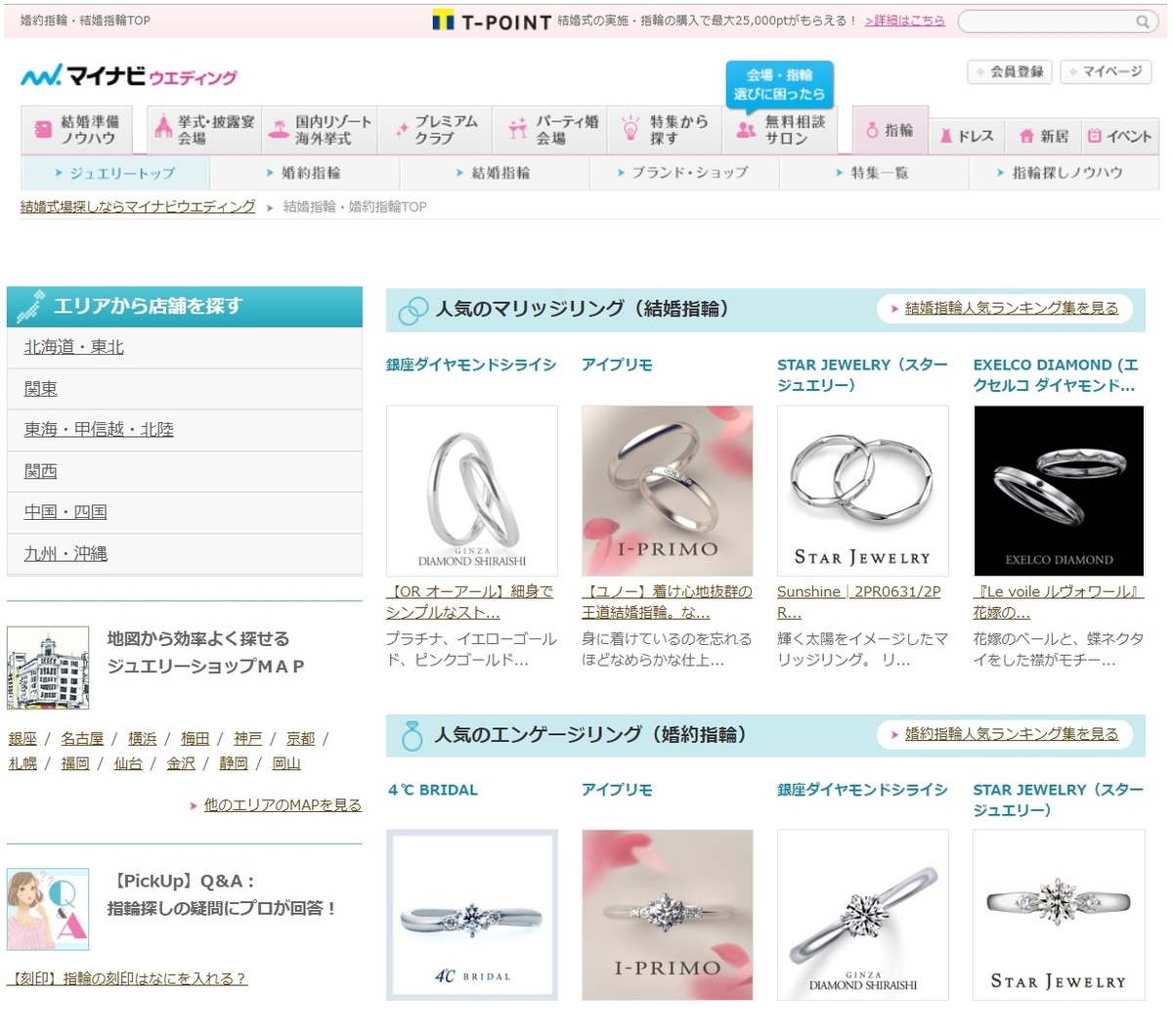Open the 横浜 map link

pos(143,739)
